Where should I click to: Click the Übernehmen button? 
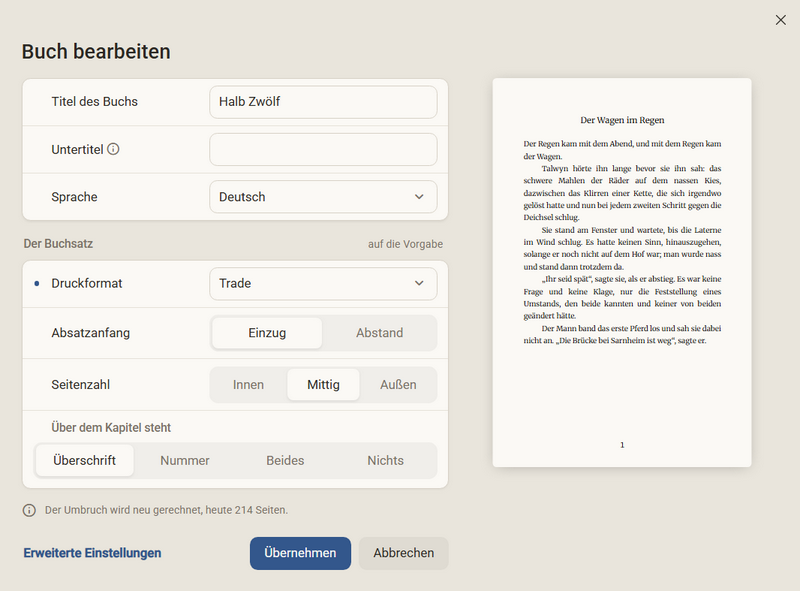[x=300, y=553]
